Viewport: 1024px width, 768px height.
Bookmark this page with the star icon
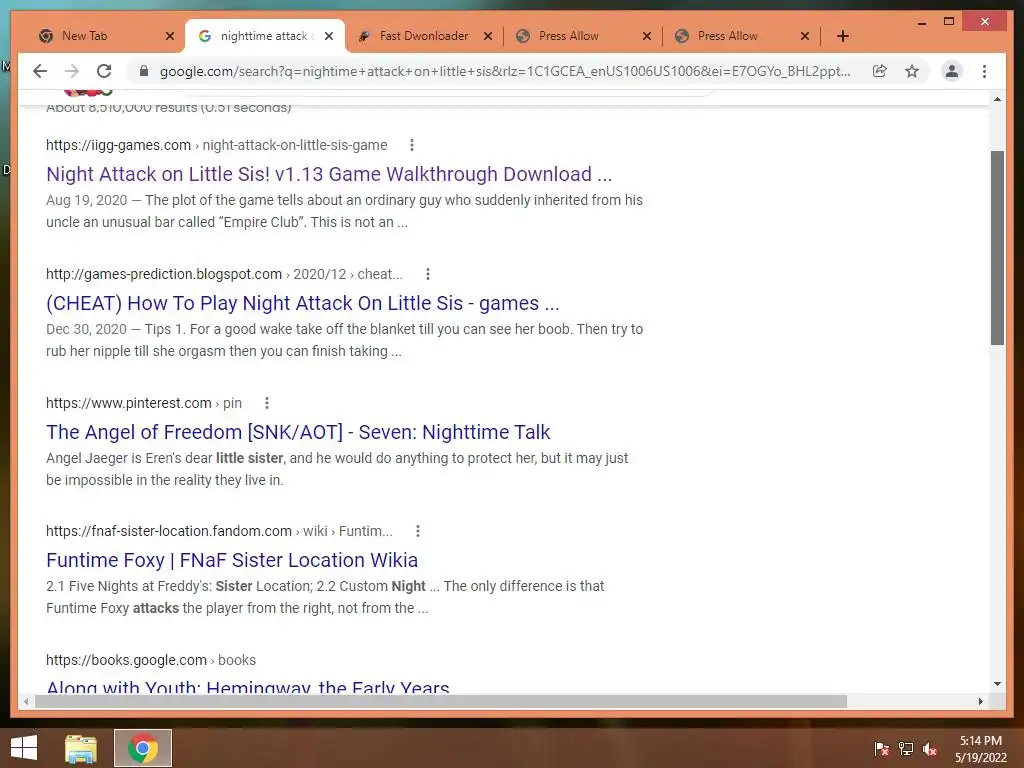pyautogui.click(x=912, y=71)
